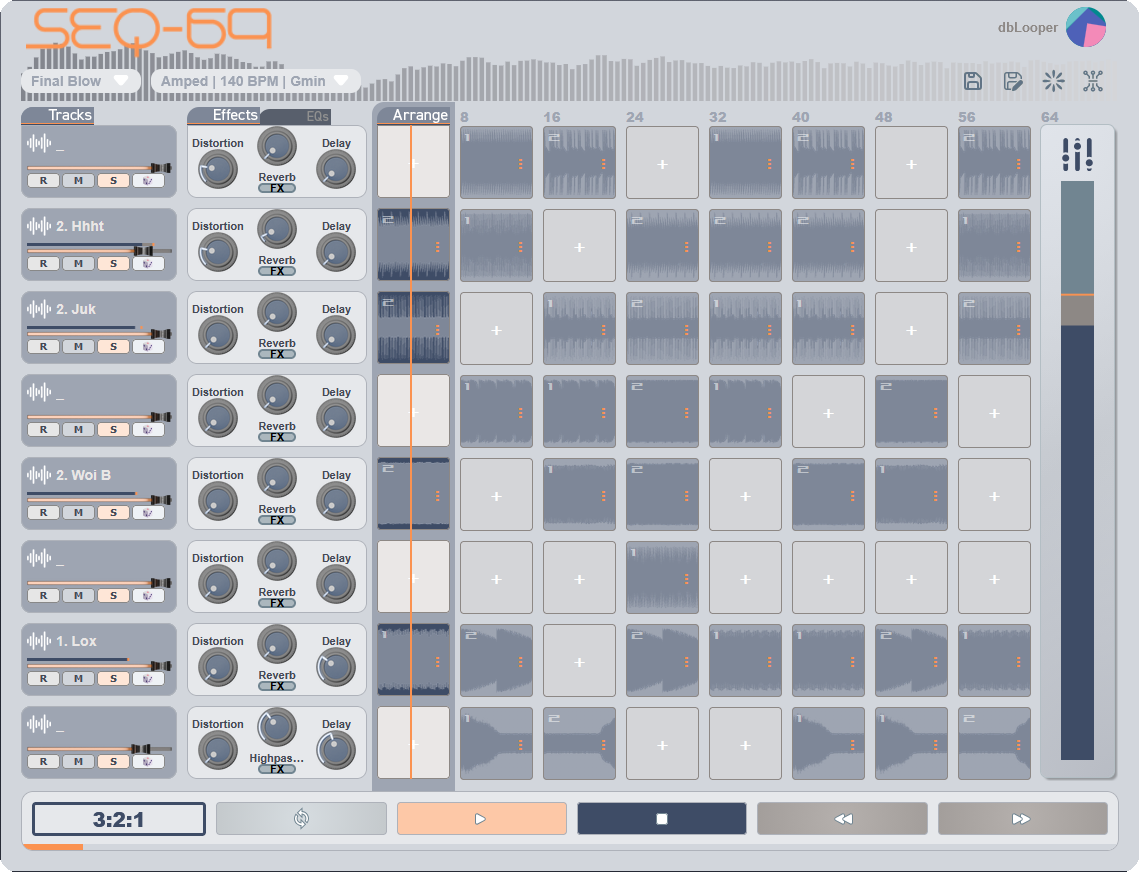Click the loop sync button in transport
1139x872 pixels.
click(301, 819)
